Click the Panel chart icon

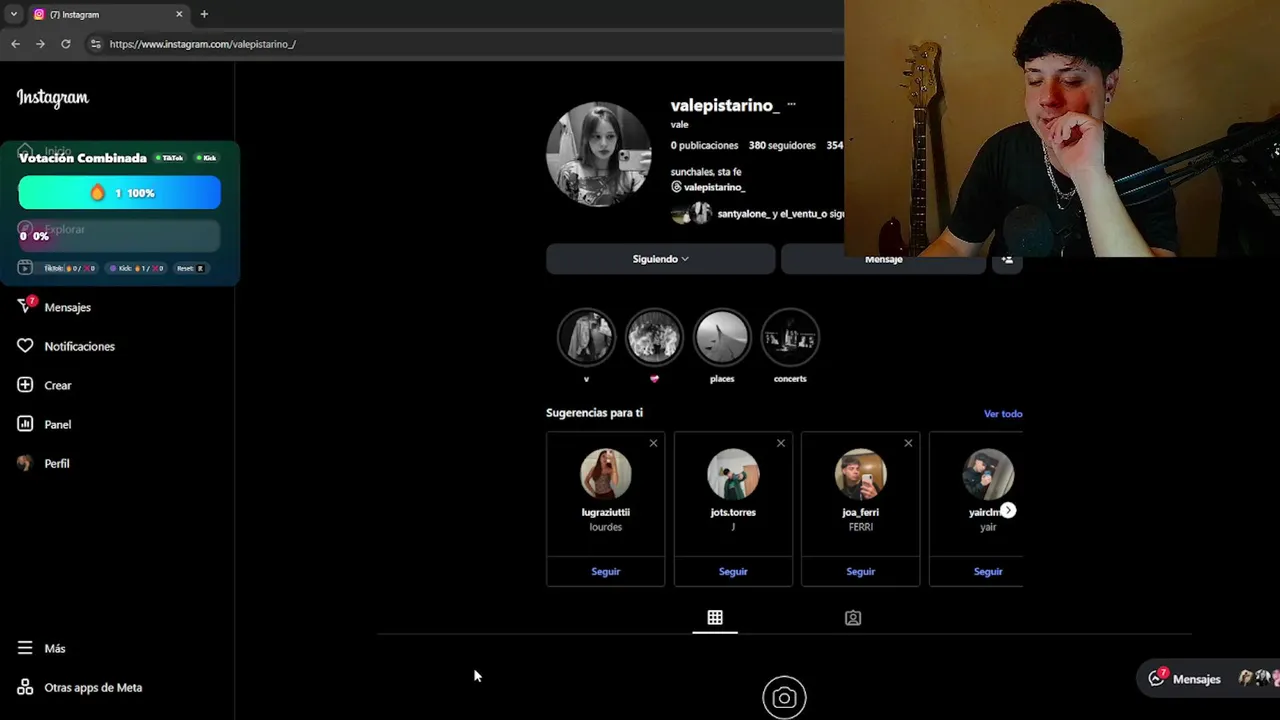pyautogui.click(x=25, y=424)
